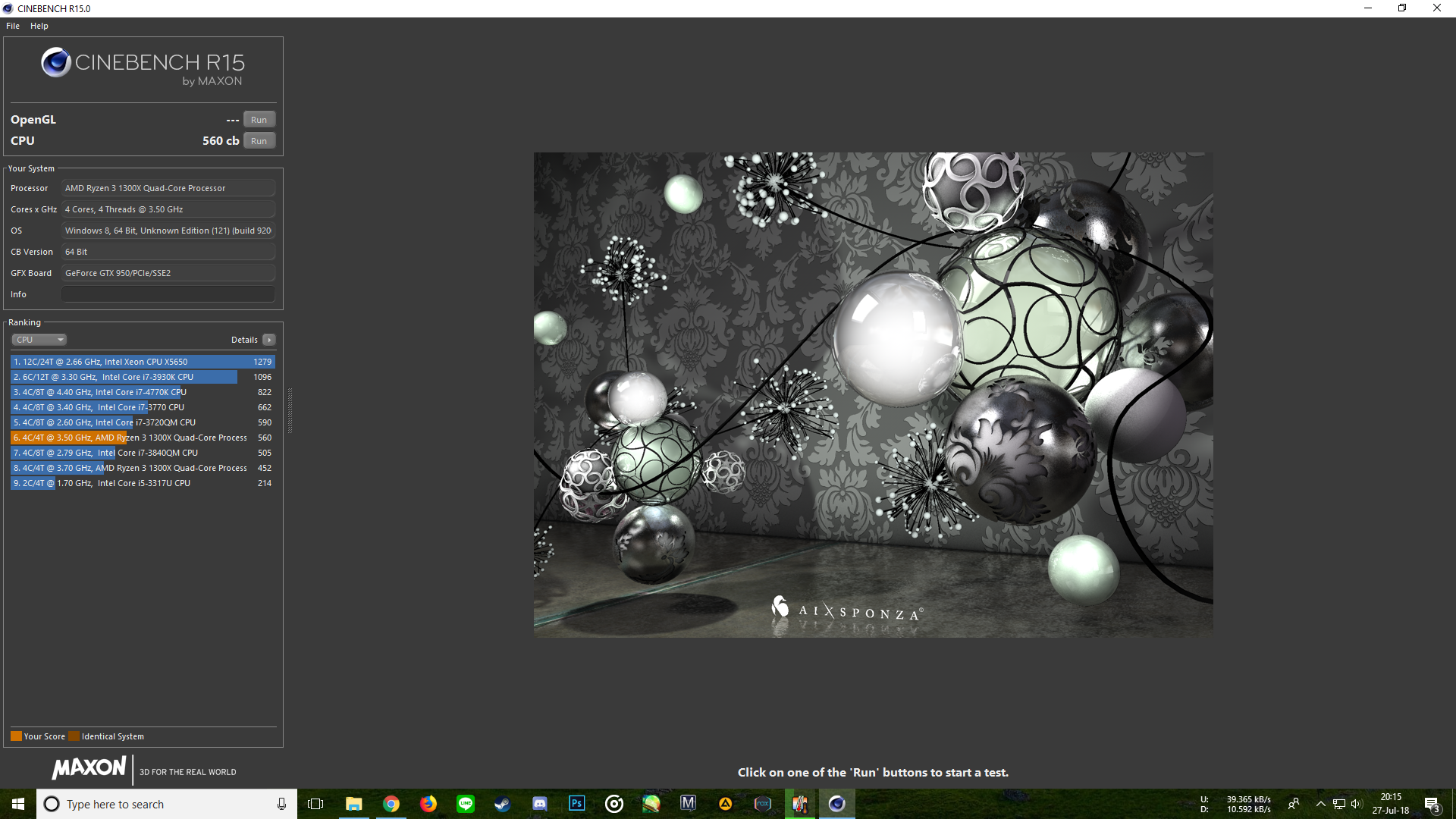The width and height of the screenshot is (1456, 819).
Task: Open LINE app from taskbar
Action: 465,804
